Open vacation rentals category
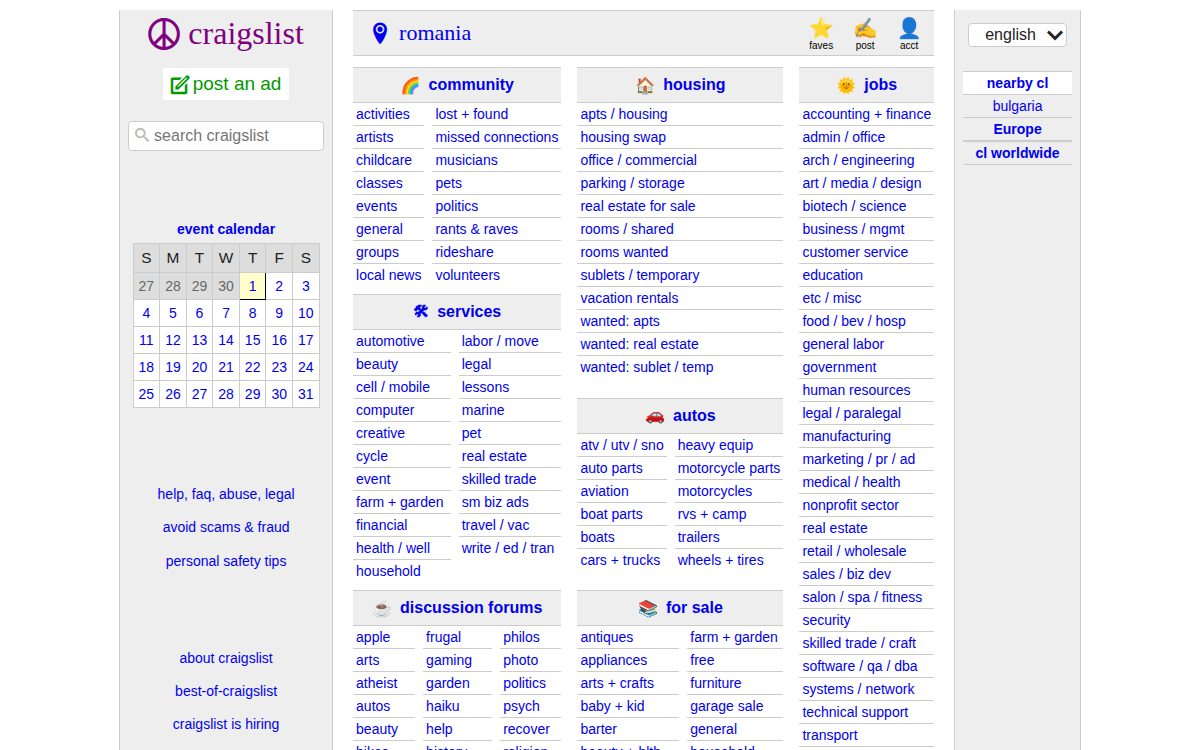This screenshot has width=1200, height=750. click(x=629, y=298)
